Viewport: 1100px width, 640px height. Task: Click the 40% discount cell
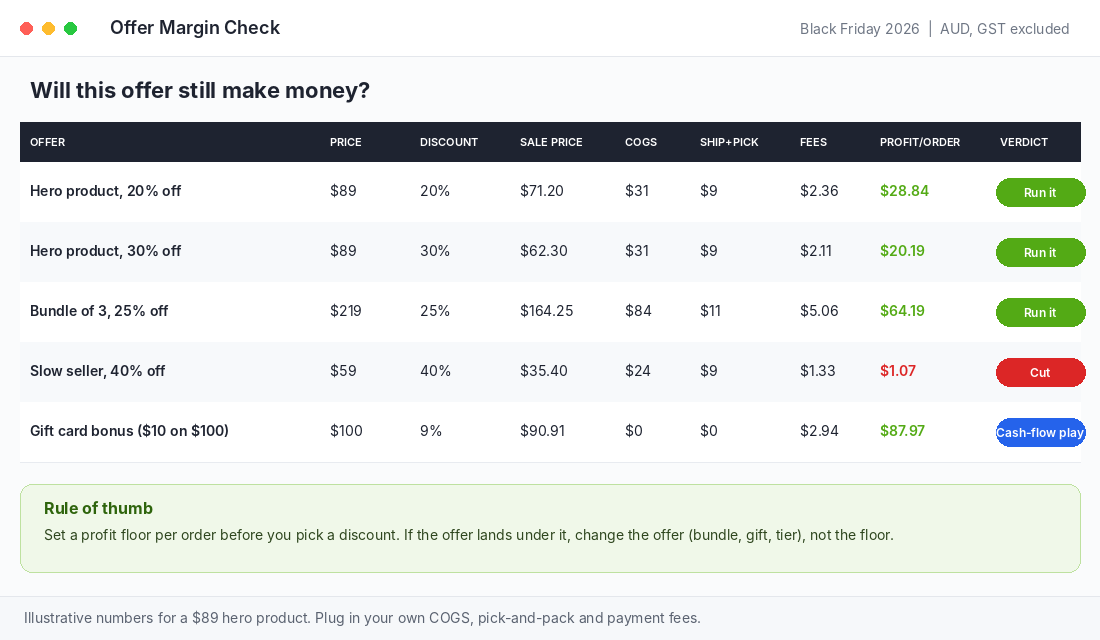point(436,371)
